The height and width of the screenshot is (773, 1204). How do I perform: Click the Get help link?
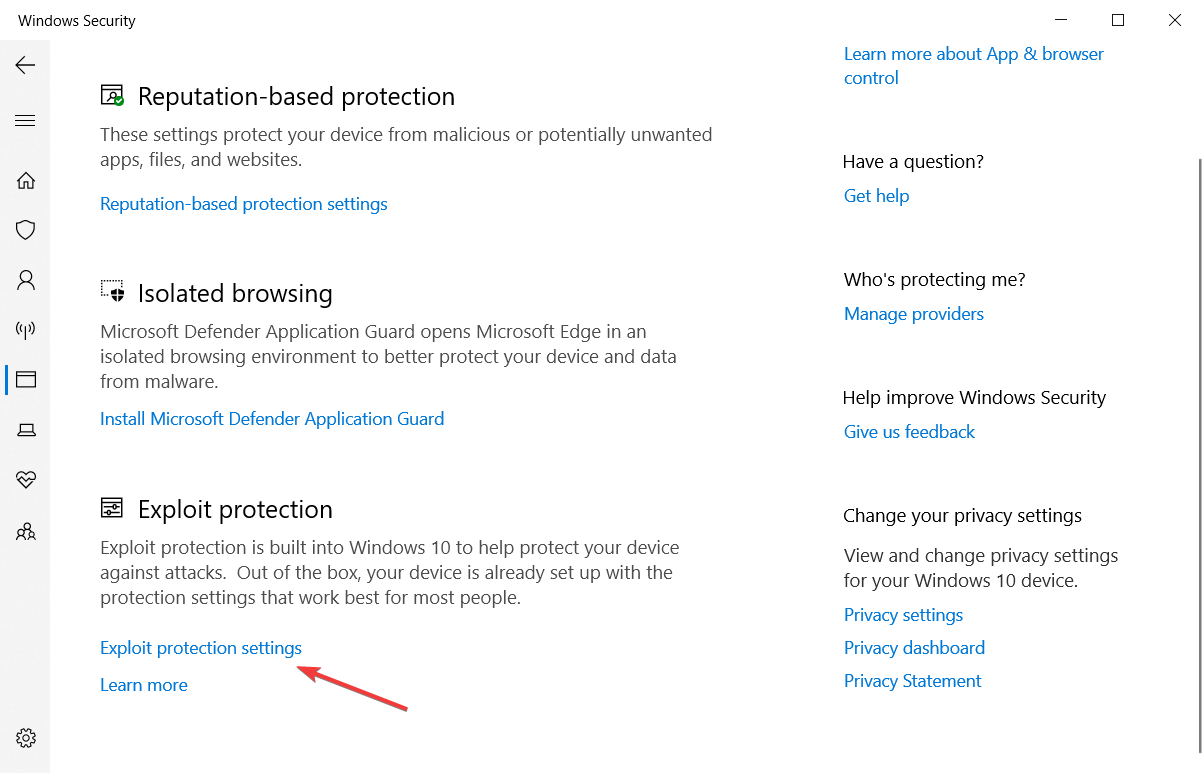point(876,196)
